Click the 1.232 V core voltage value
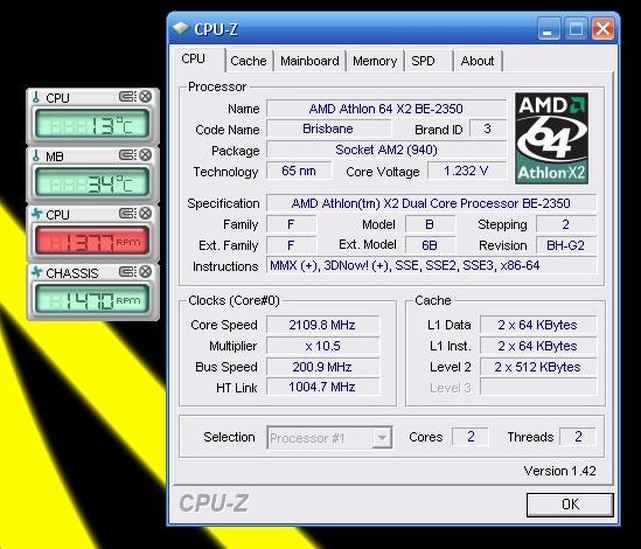The width and height of the screenshot is (641, 549). pyautogui.click(x=466, y=171)
